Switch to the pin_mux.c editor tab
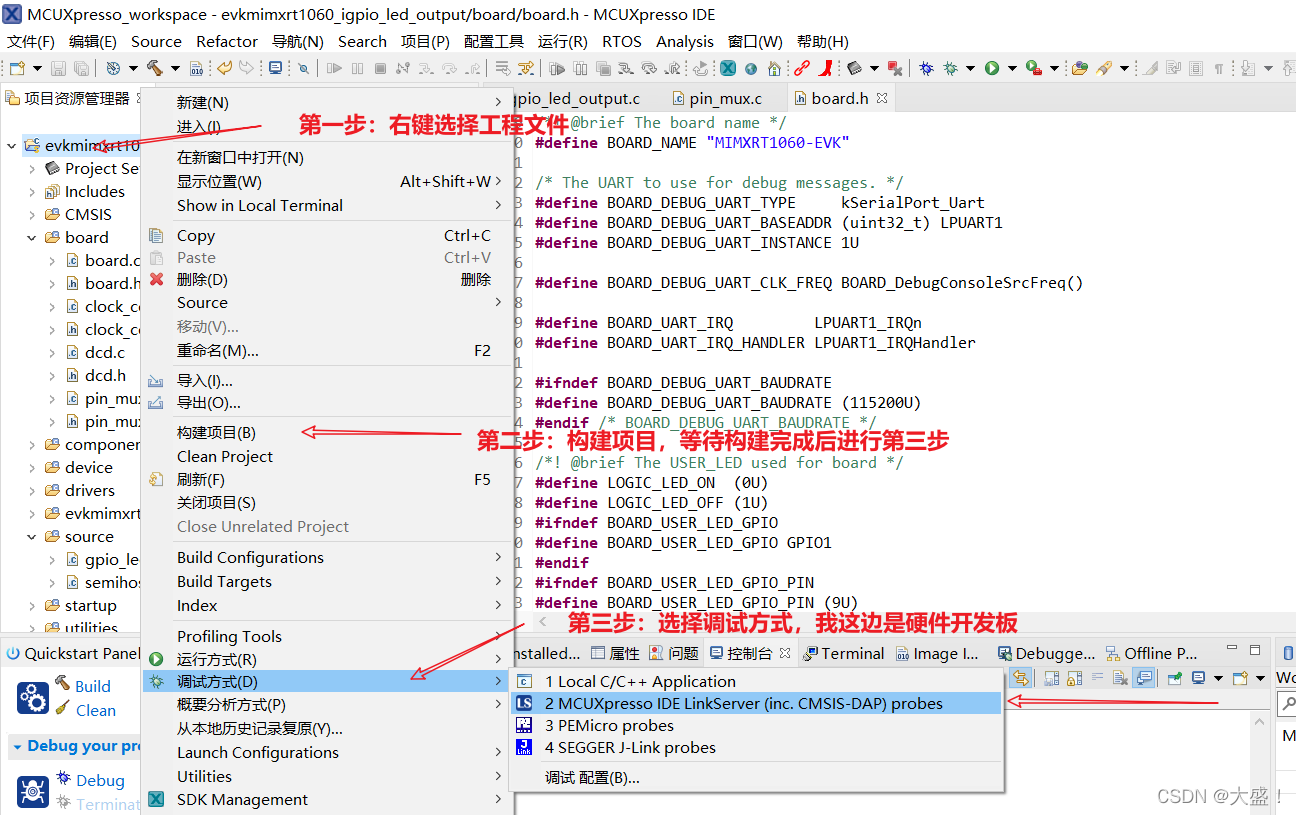 [725, 98]
